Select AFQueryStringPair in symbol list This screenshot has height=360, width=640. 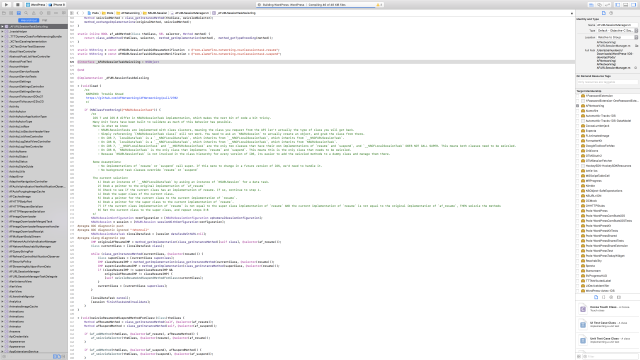coord(21,251)
